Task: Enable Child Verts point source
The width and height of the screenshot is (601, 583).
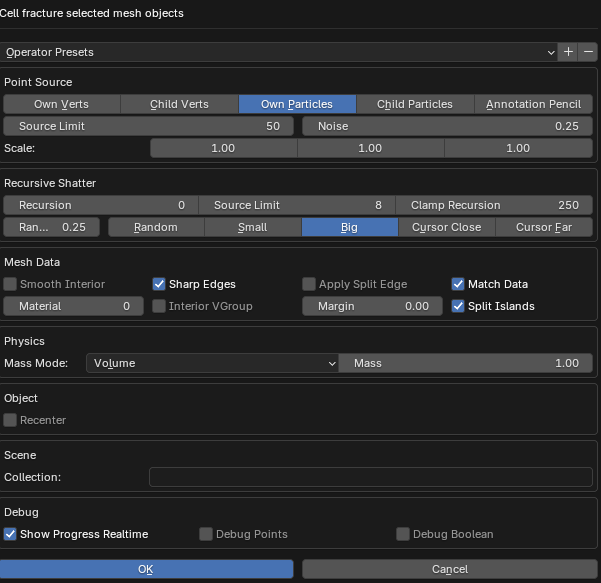Action: (x=179, y=104)
